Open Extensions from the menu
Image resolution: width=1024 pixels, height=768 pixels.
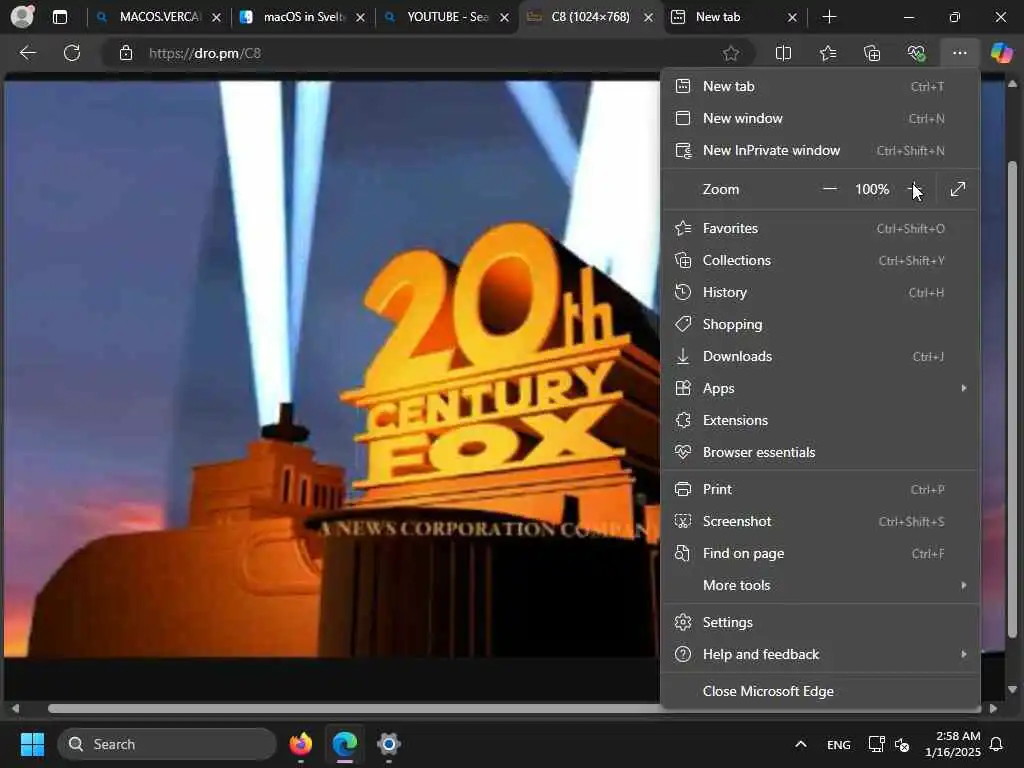coord(820,421)
